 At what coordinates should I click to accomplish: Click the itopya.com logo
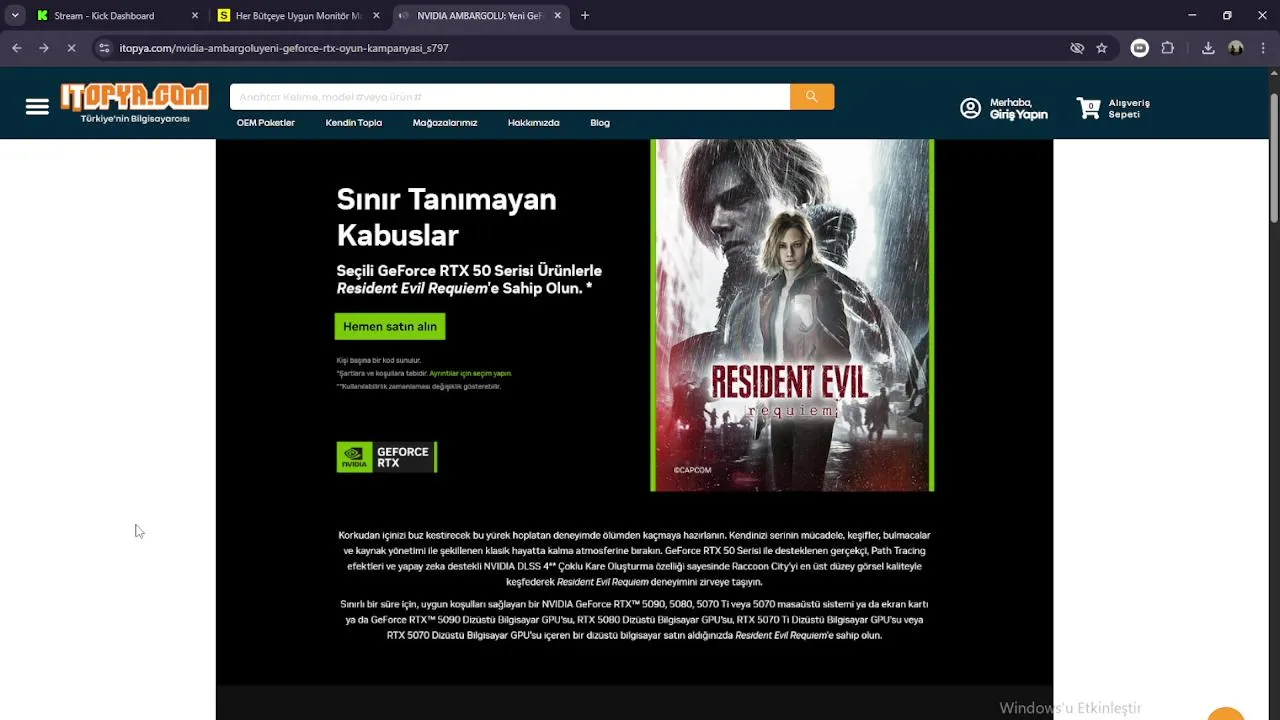pos(135,96)
